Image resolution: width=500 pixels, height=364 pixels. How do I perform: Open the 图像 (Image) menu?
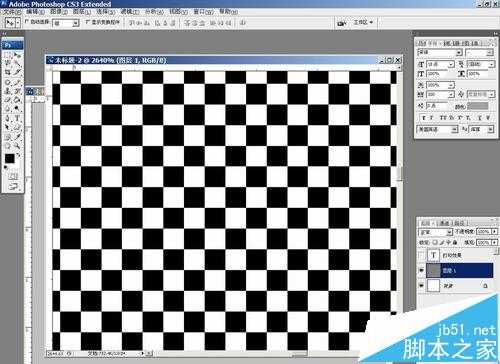[x=58, y=12]
